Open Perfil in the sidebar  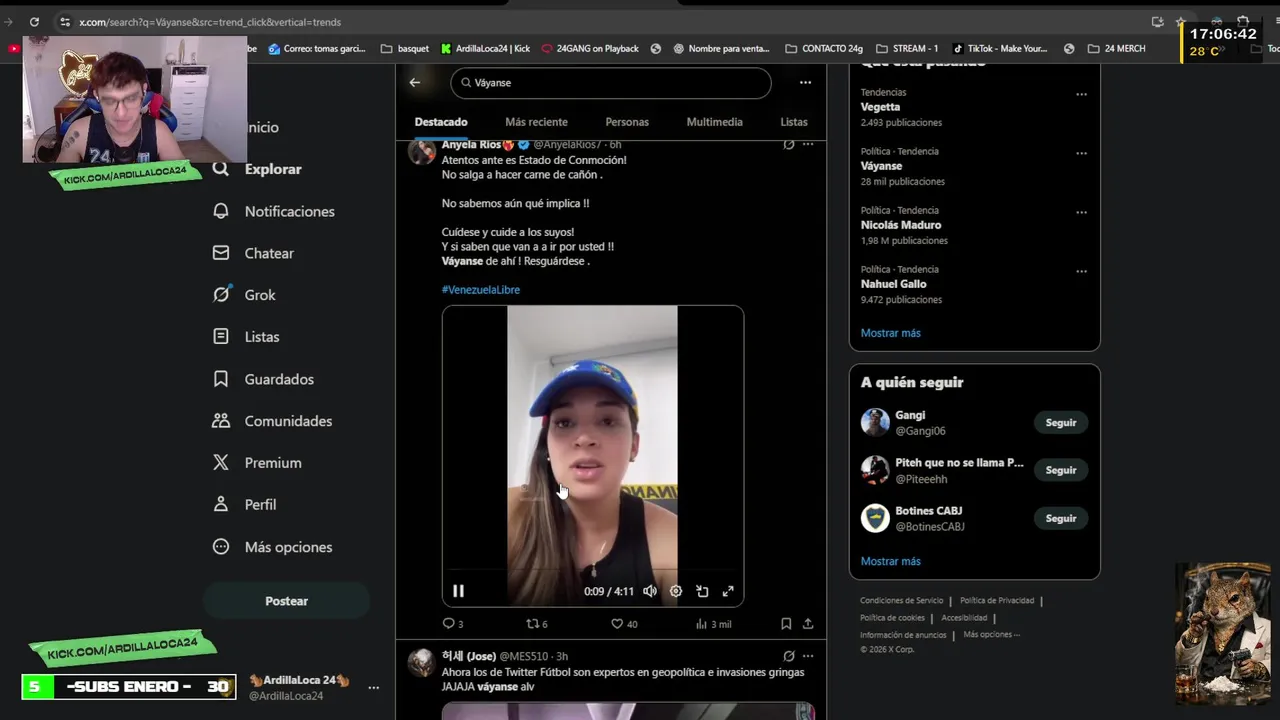(x=244, y=505)
